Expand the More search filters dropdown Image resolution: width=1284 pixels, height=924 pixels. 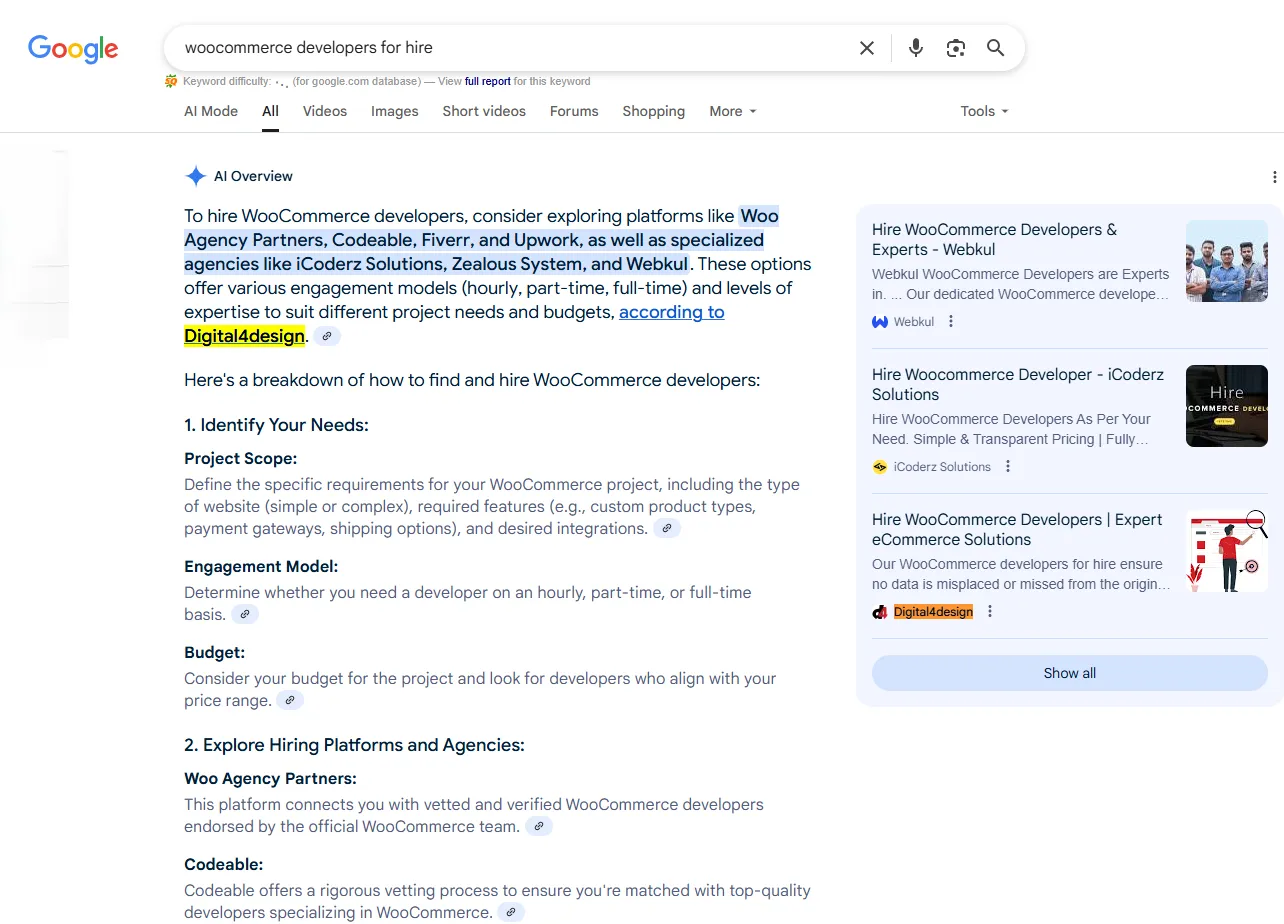click(x=732, y=111)
